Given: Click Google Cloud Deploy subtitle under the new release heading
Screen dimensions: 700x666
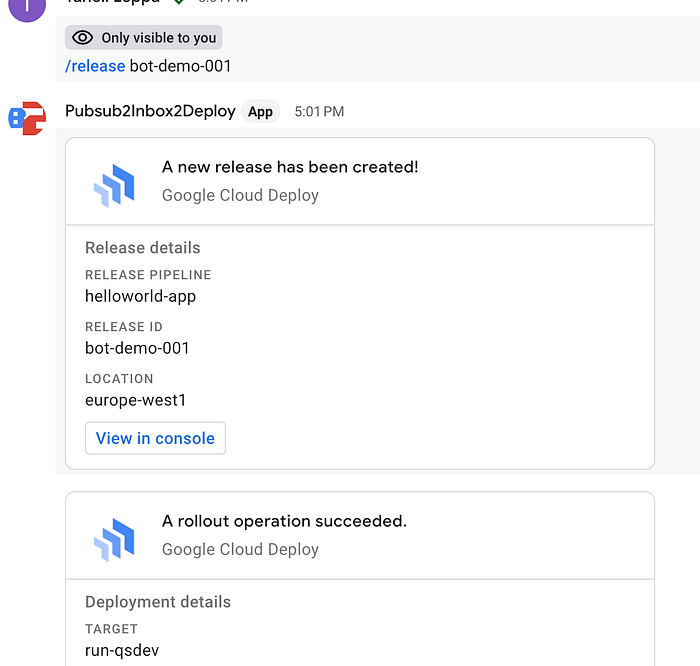Looking at the screenshot, I should pyautogui.click(x=240, y=195).
